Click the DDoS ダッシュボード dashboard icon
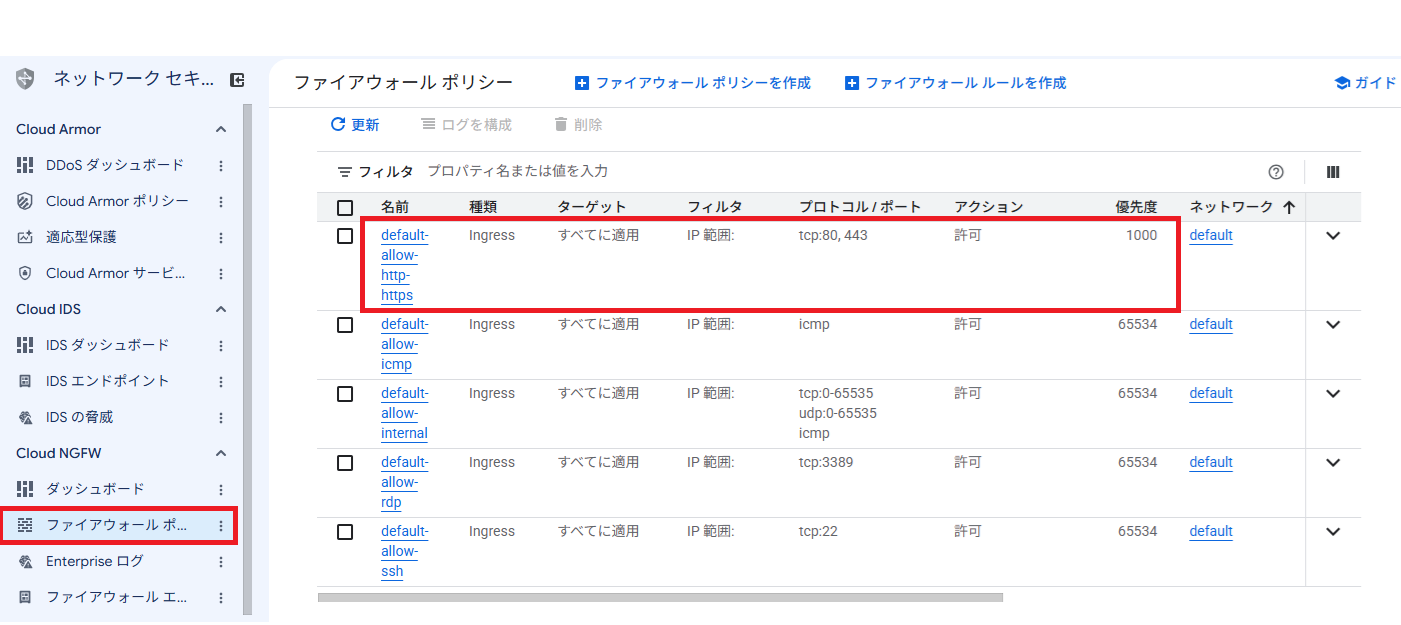The width and height of the screenshot is (1401, 625). pos(25,165)
